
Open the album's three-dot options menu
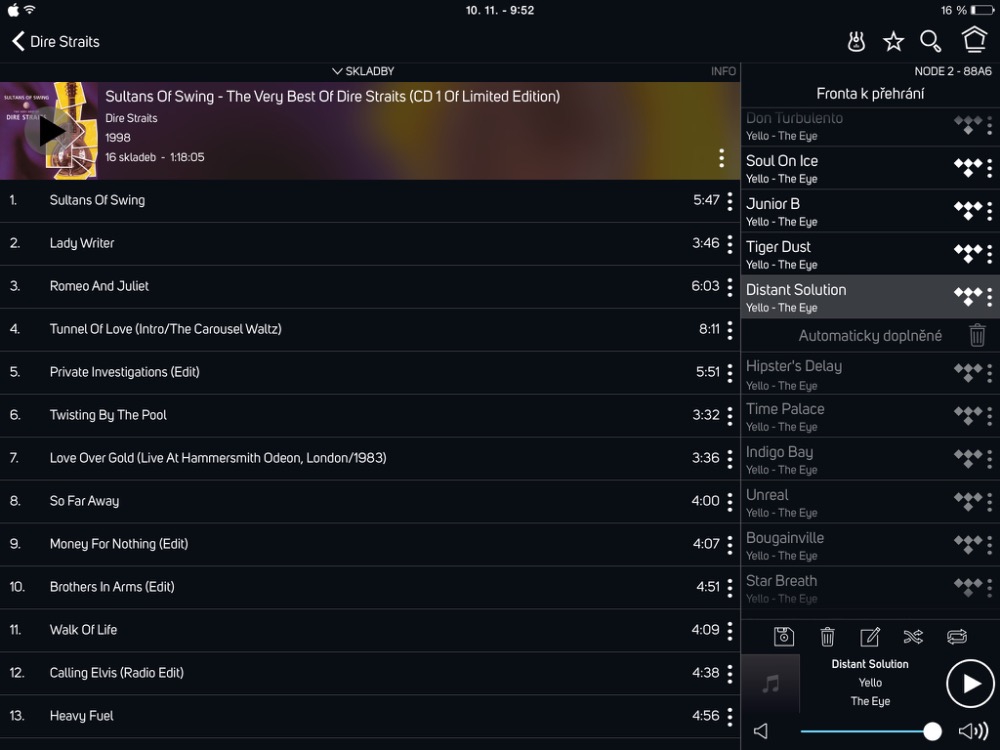pos(721,158)
